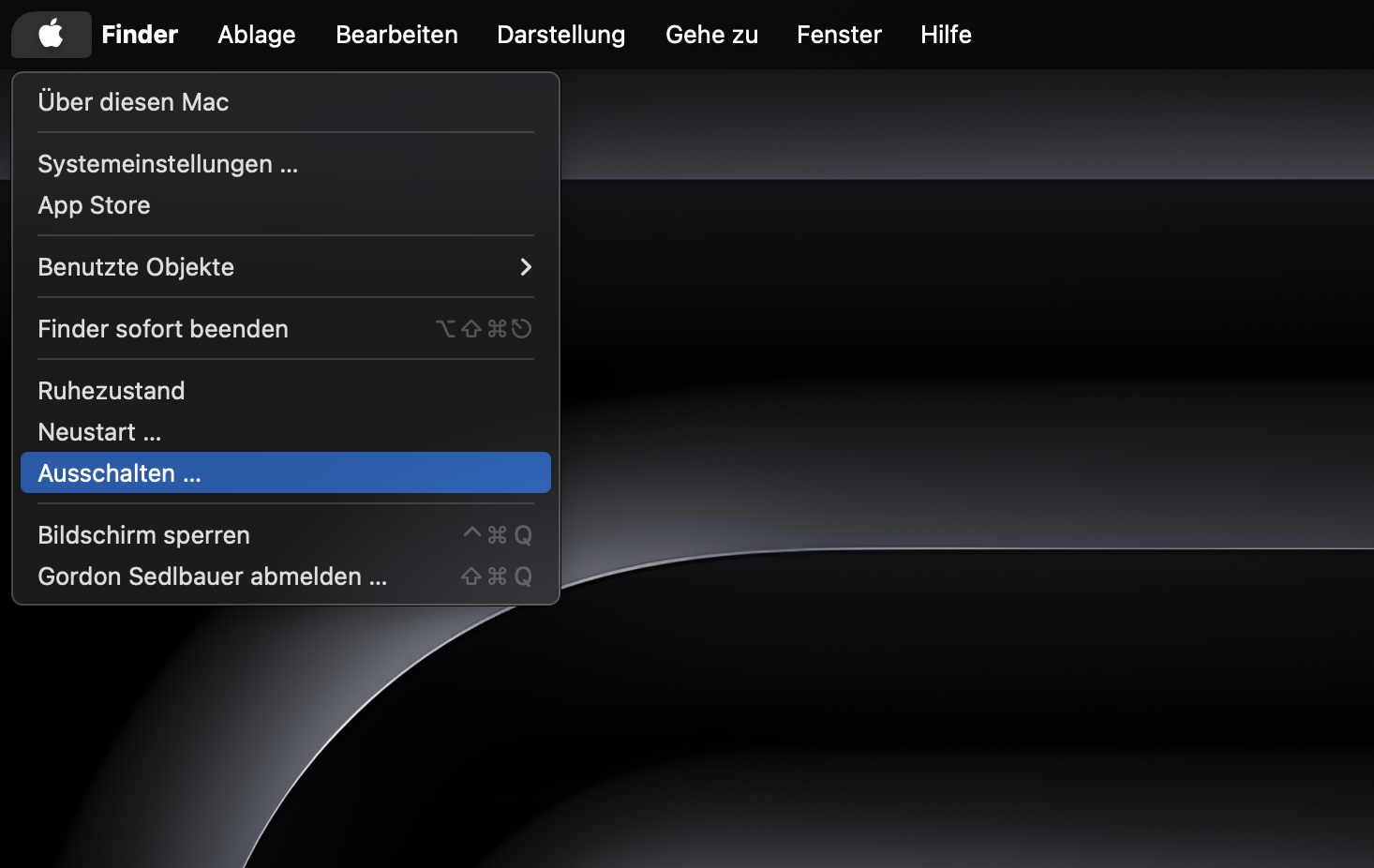
Task: Click the submenu chevron next to Benutzte Objekte
Action: pos(526,267)
